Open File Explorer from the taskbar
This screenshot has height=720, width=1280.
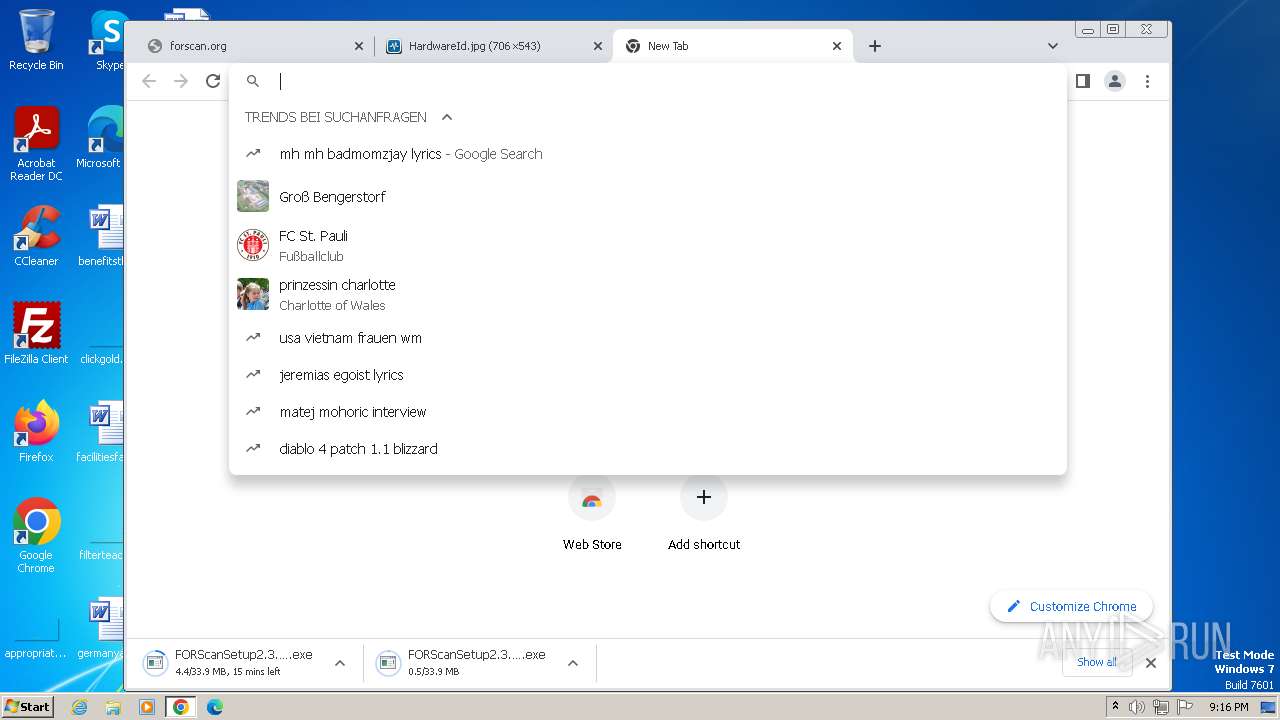point(113,707)
